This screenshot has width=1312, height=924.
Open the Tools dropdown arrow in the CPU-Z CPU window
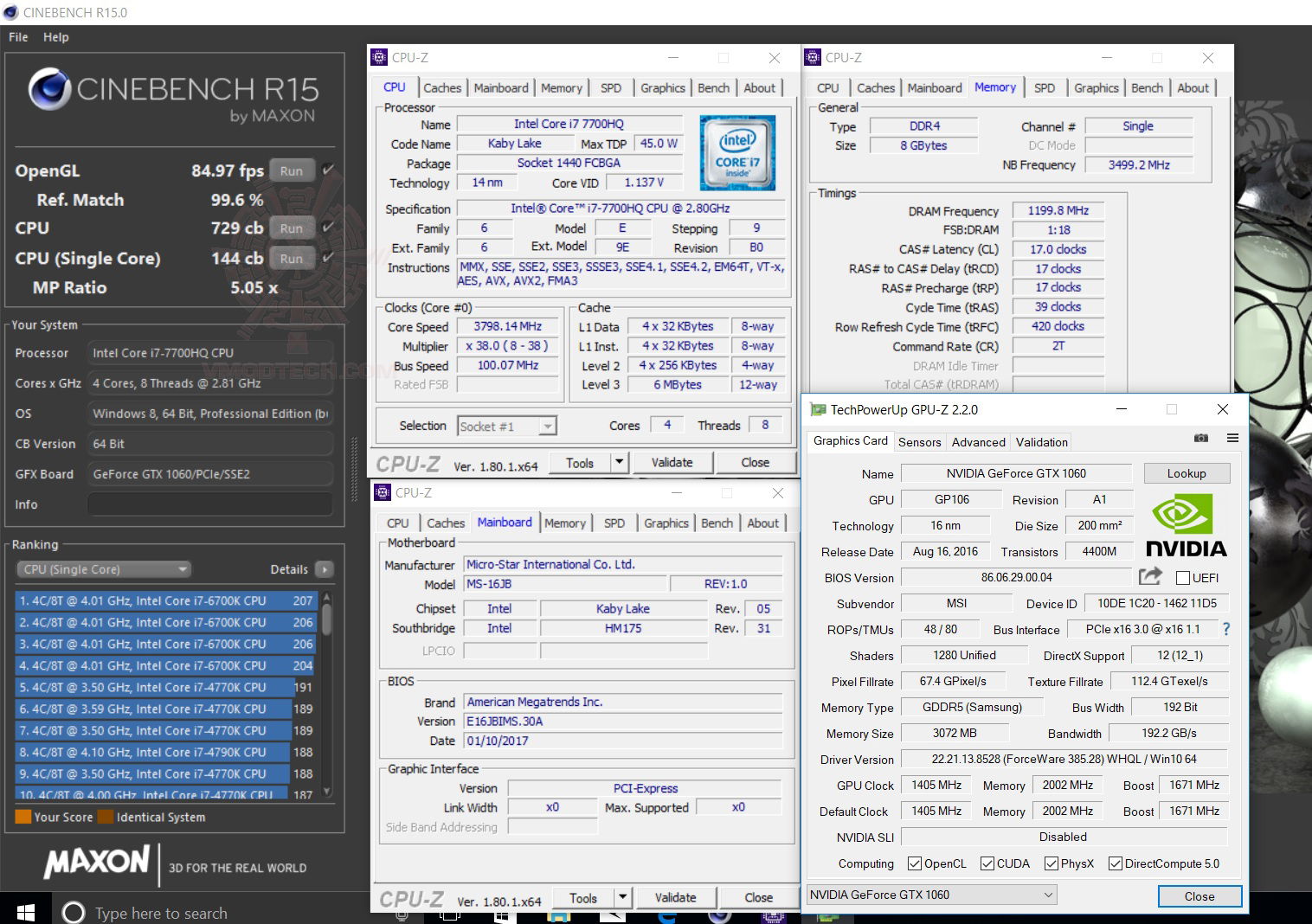point(619,463)
